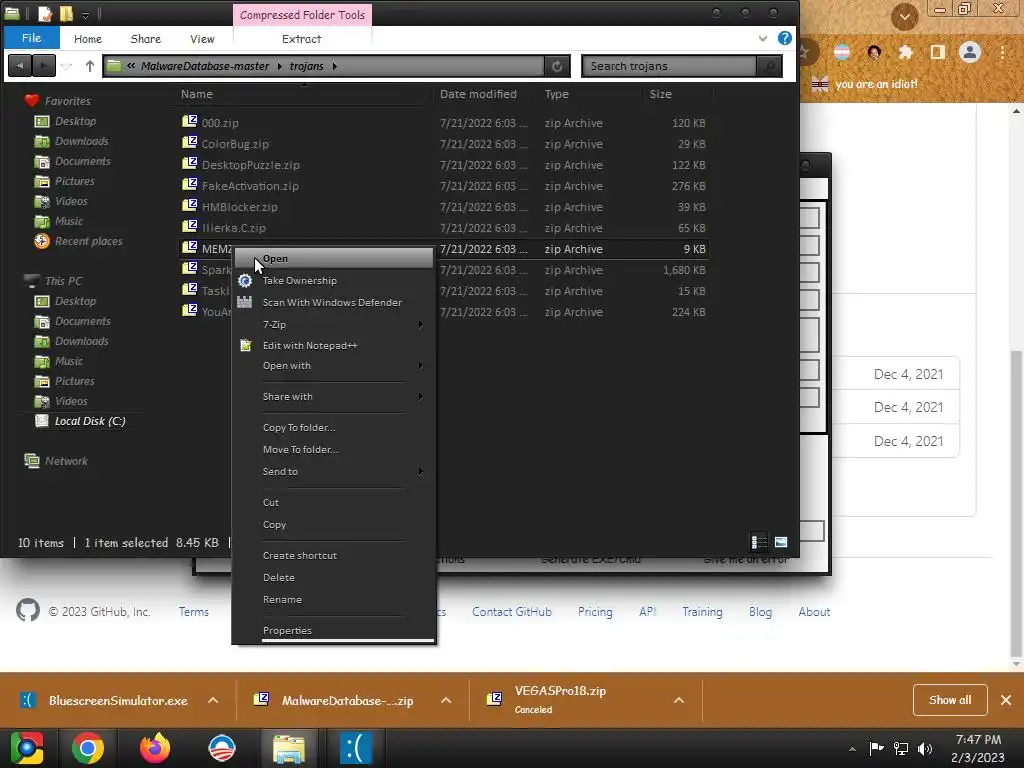Screen dimensions: 1024x768
Task: Click the Search trojans input field
Action: coord(669,66)
